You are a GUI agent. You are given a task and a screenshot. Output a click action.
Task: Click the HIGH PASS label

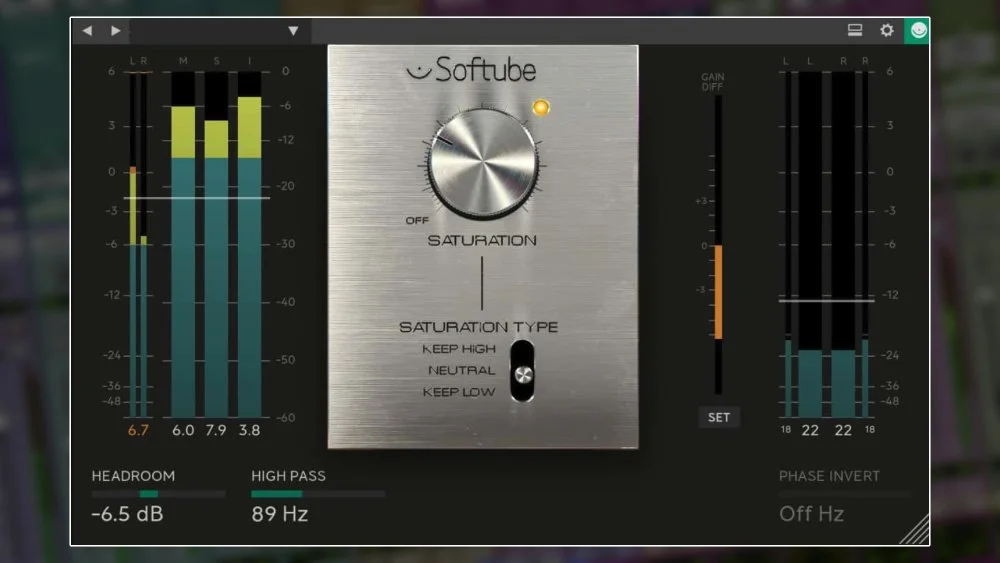click(x=288, y=476)
